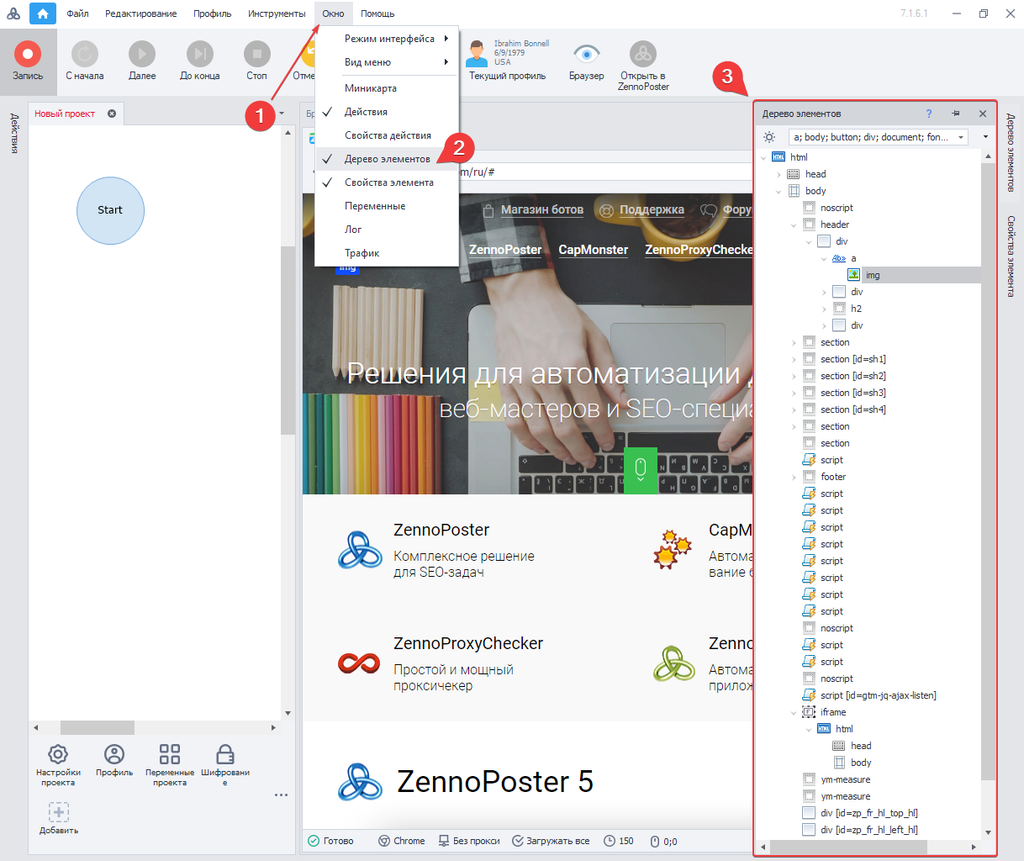Screen dimensions: 1024x861
Task: Click the Переменные проекта grid icon
Action: [170, 755]
